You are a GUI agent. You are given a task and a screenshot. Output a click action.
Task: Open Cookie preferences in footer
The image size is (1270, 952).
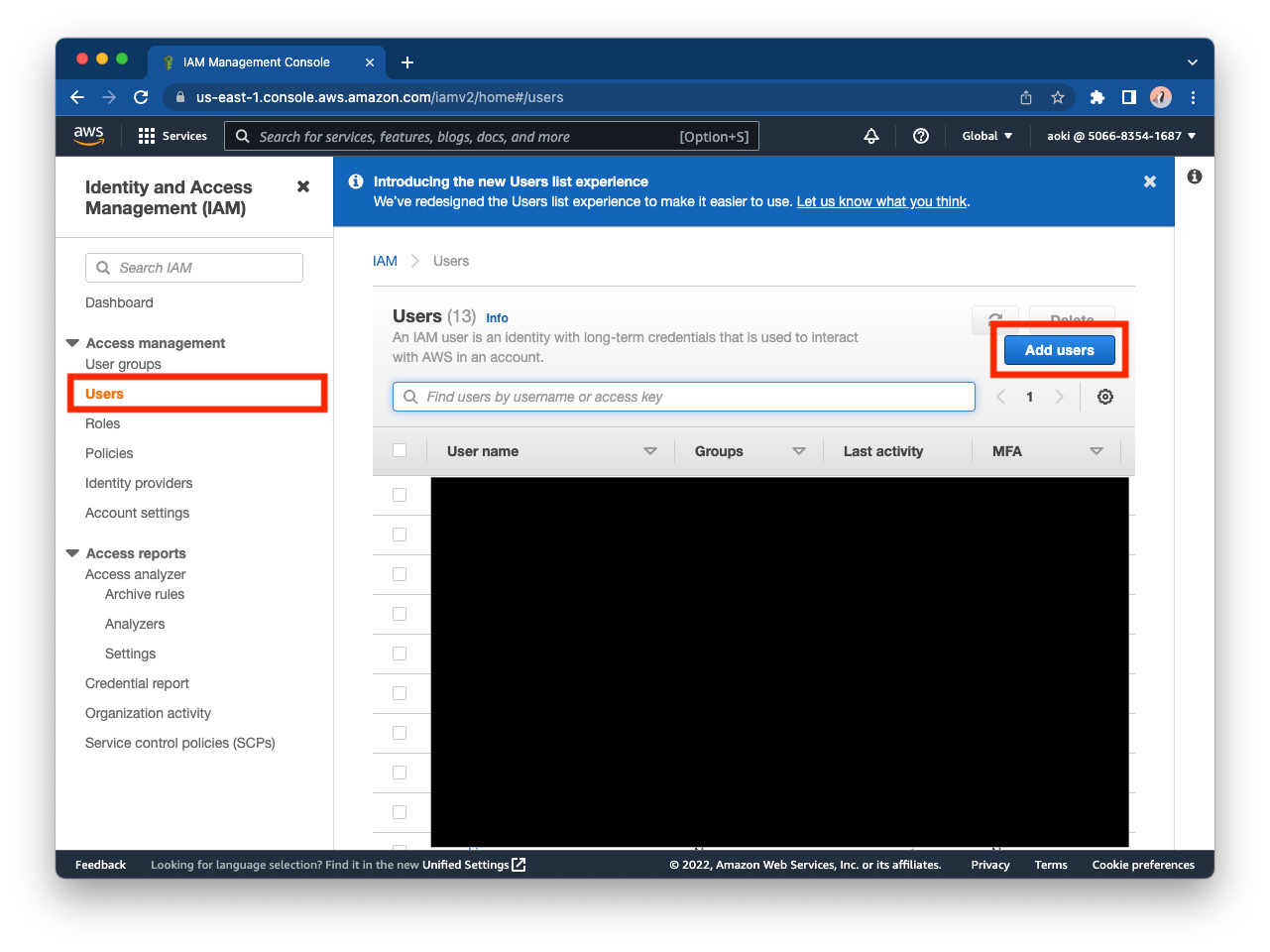tap(1143, 865)
